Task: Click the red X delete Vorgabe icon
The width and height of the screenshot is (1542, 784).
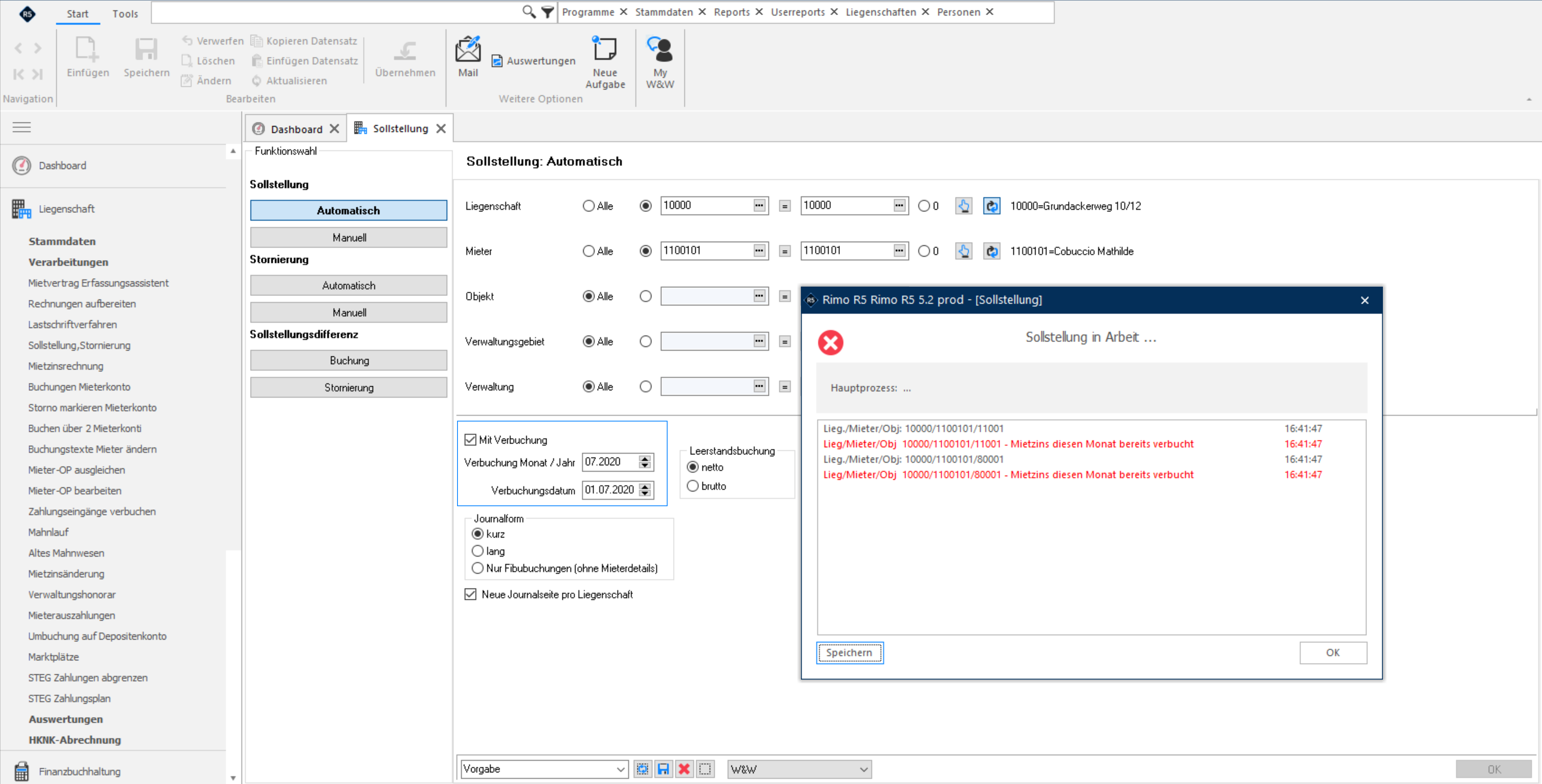Action: pyautogui.click(x=684, y=768)
